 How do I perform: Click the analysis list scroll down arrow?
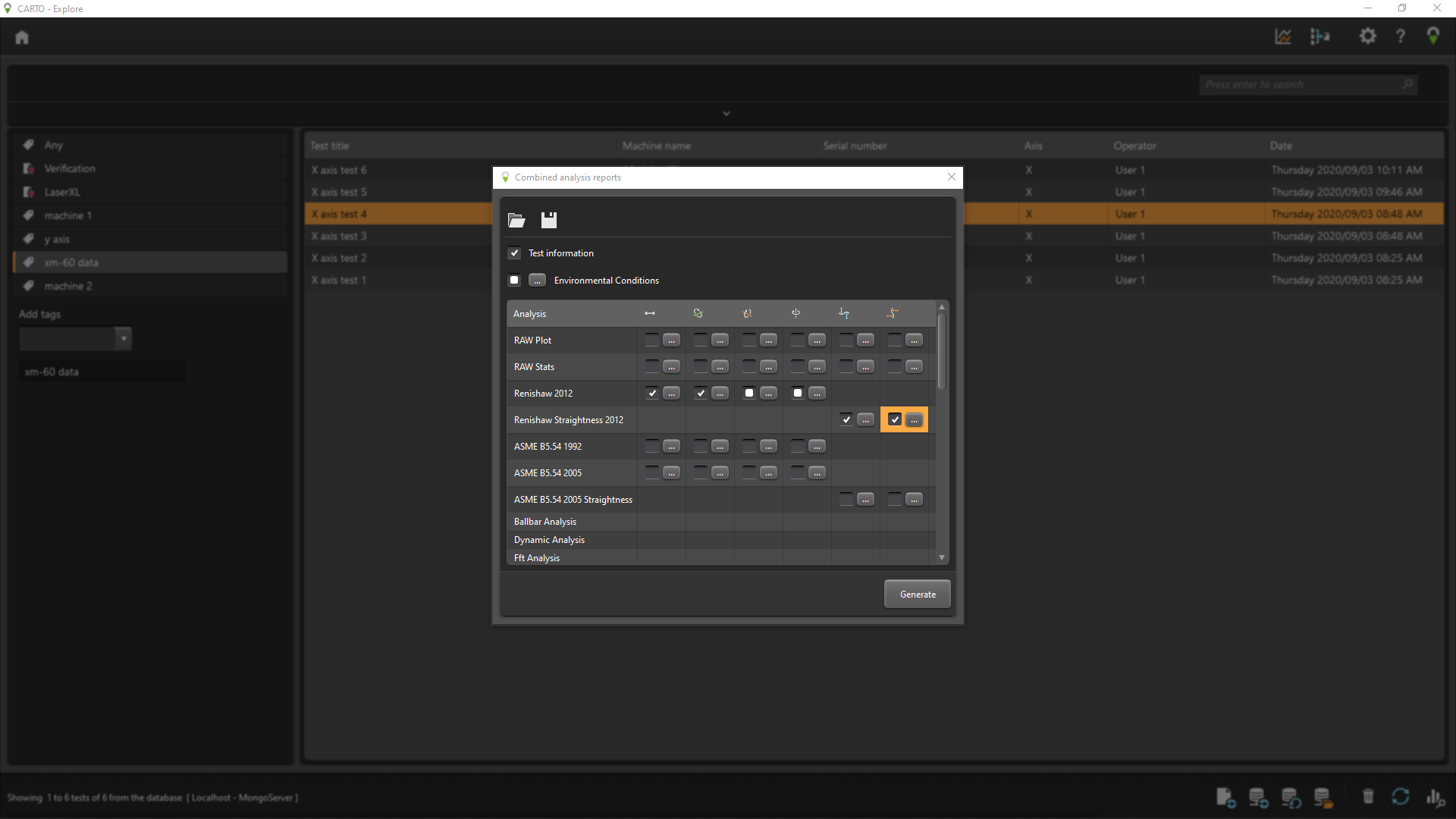[x=942, y=557]
